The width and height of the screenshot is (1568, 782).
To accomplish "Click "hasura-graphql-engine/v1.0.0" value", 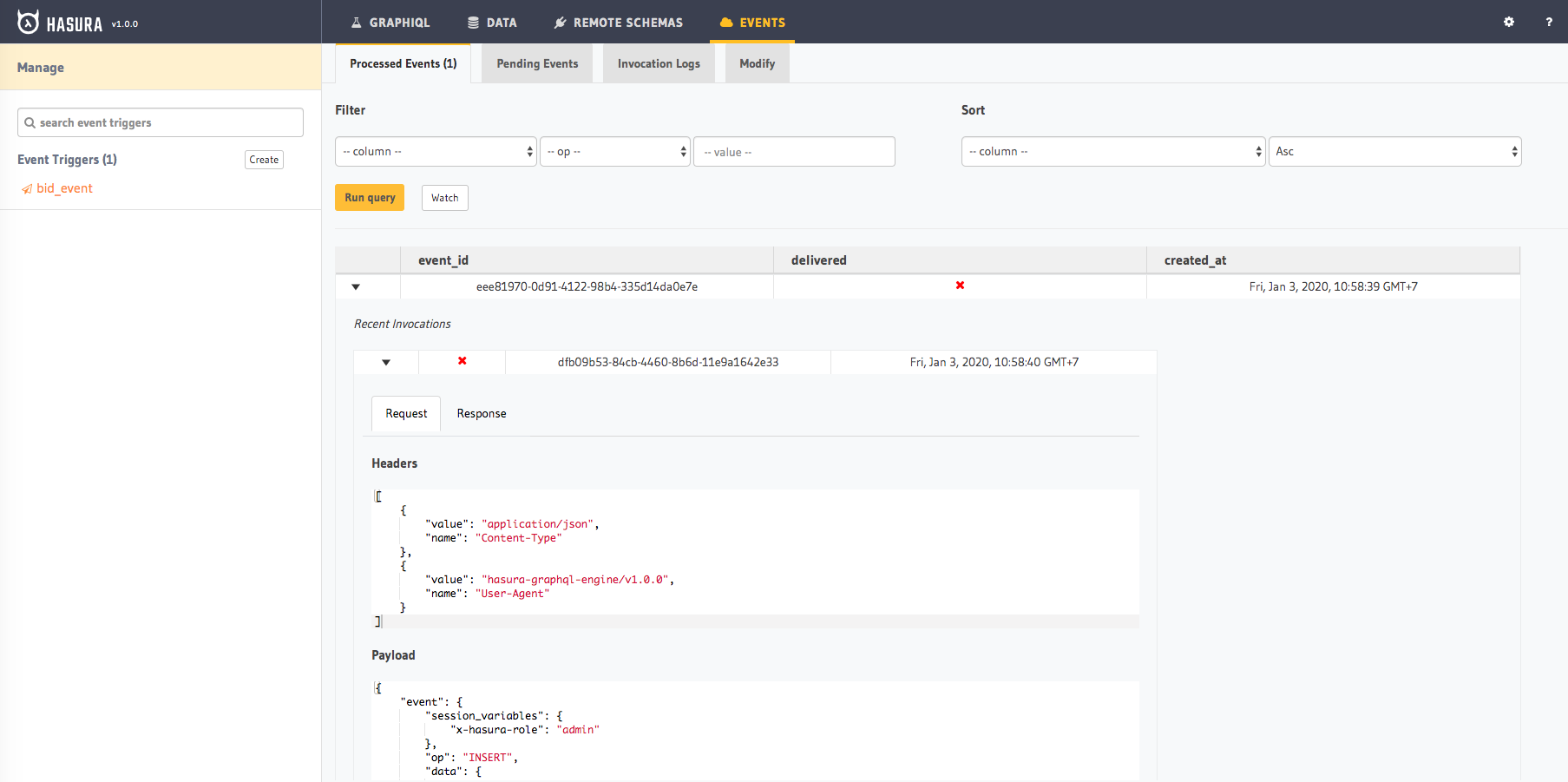I will pos(575,580).
